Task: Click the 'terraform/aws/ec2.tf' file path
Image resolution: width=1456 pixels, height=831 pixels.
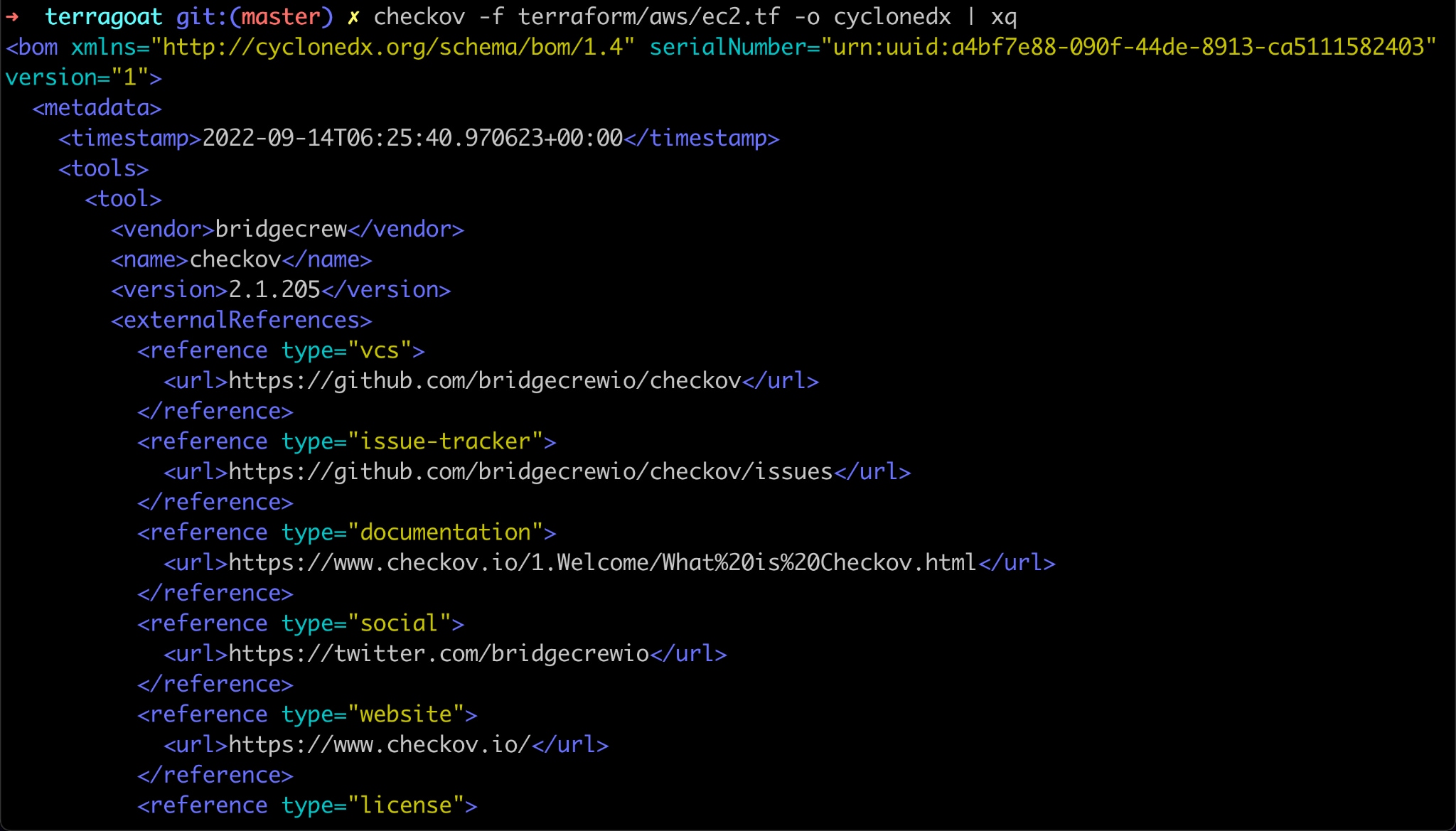Action: (648, 16)
